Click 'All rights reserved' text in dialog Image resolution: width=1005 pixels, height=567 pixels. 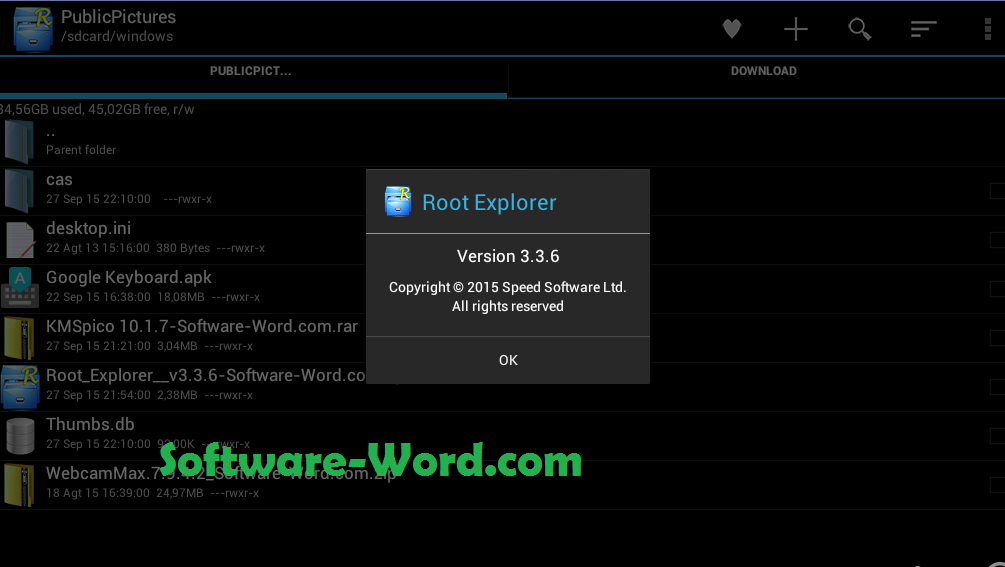pyautogui.click(x=508, y=306)
